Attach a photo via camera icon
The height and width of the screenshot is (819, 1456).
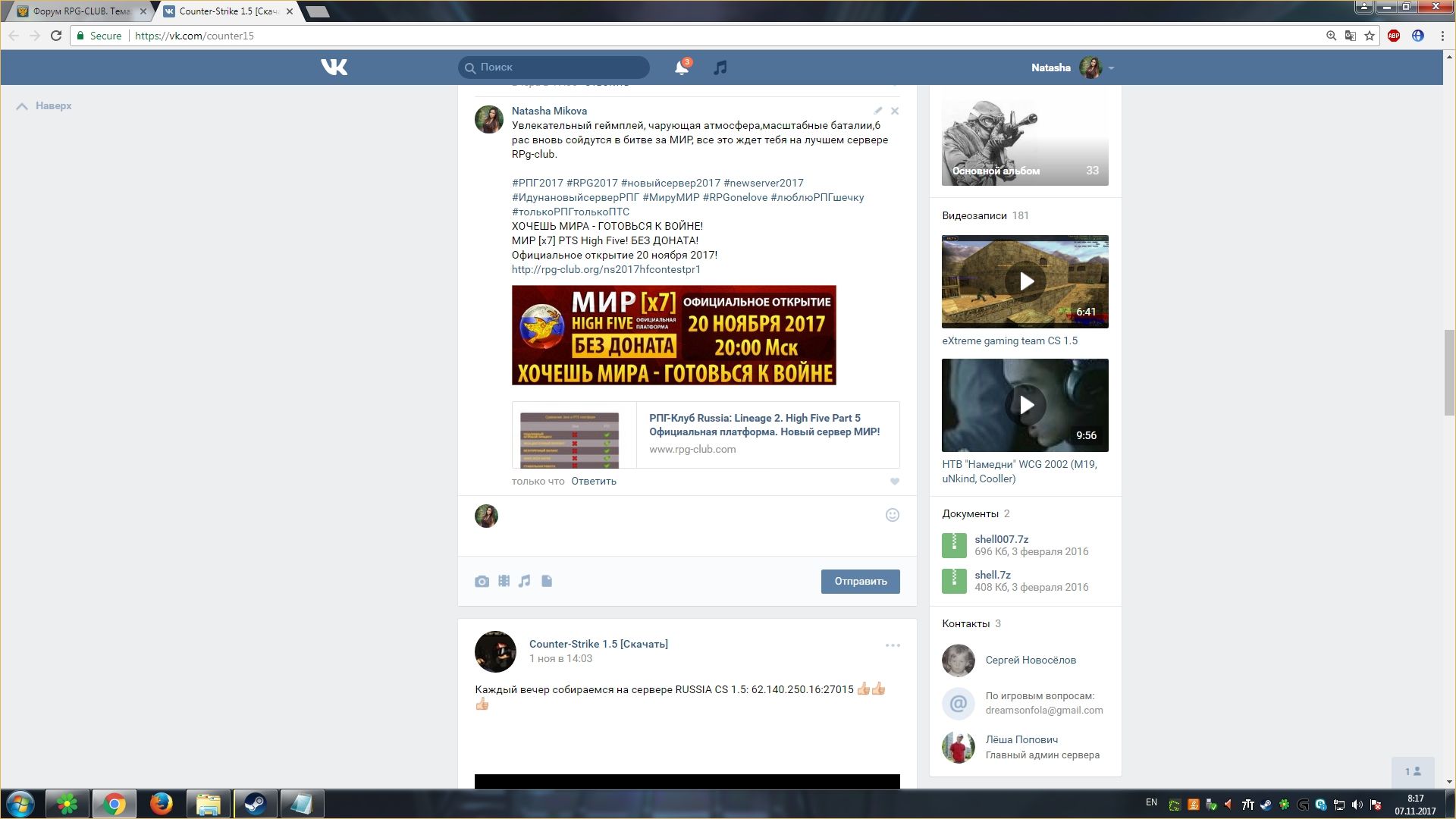[x=482, y=582]
